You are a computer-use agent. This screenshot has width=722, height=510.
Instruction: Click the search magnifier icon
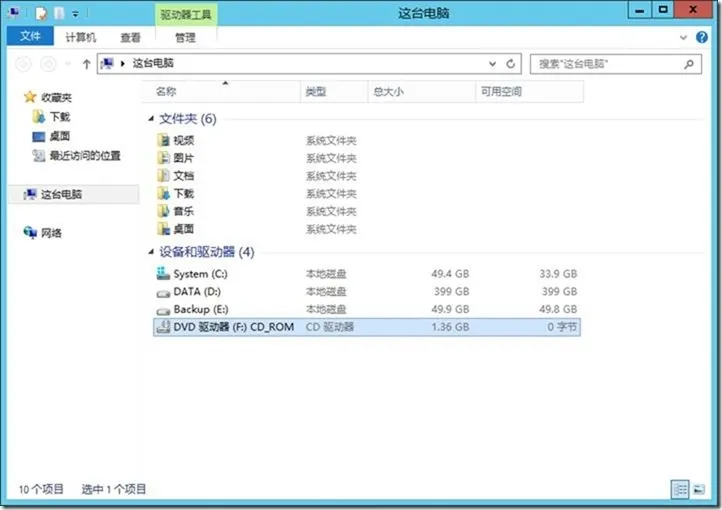click(x=689, y=64)
